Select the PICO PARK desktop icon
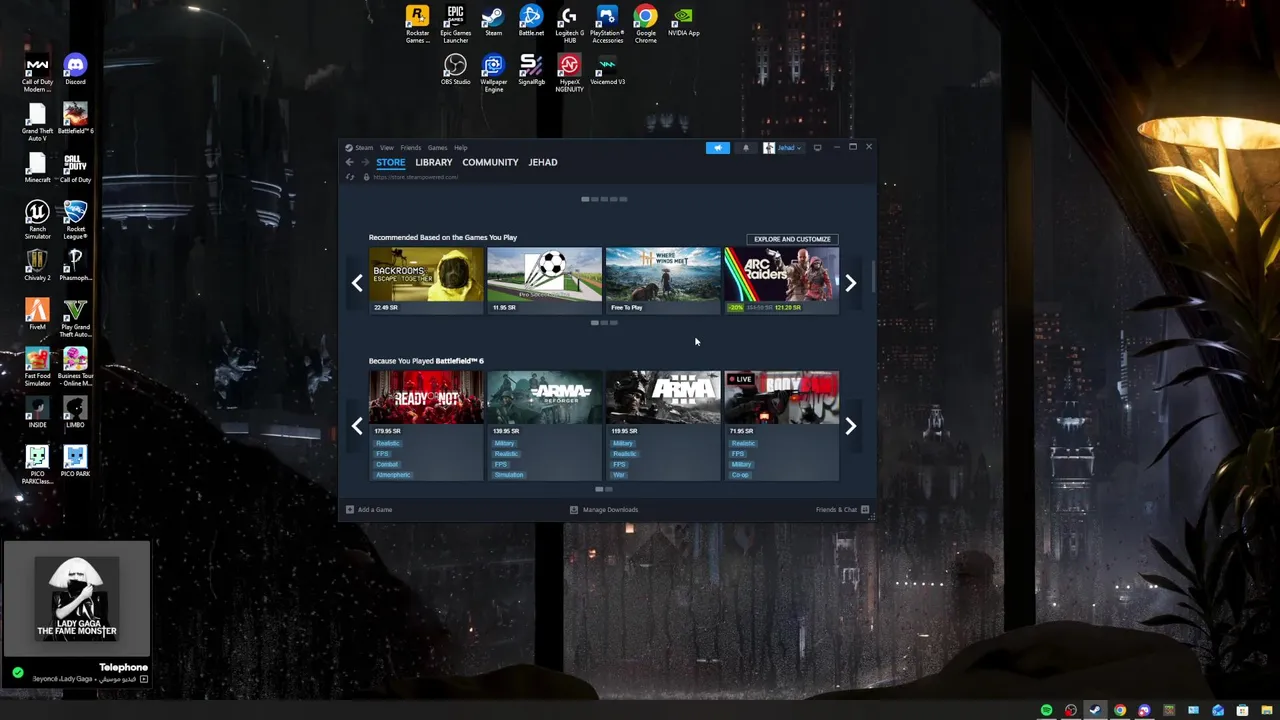The image size is (1280, 720). (75, 461)
